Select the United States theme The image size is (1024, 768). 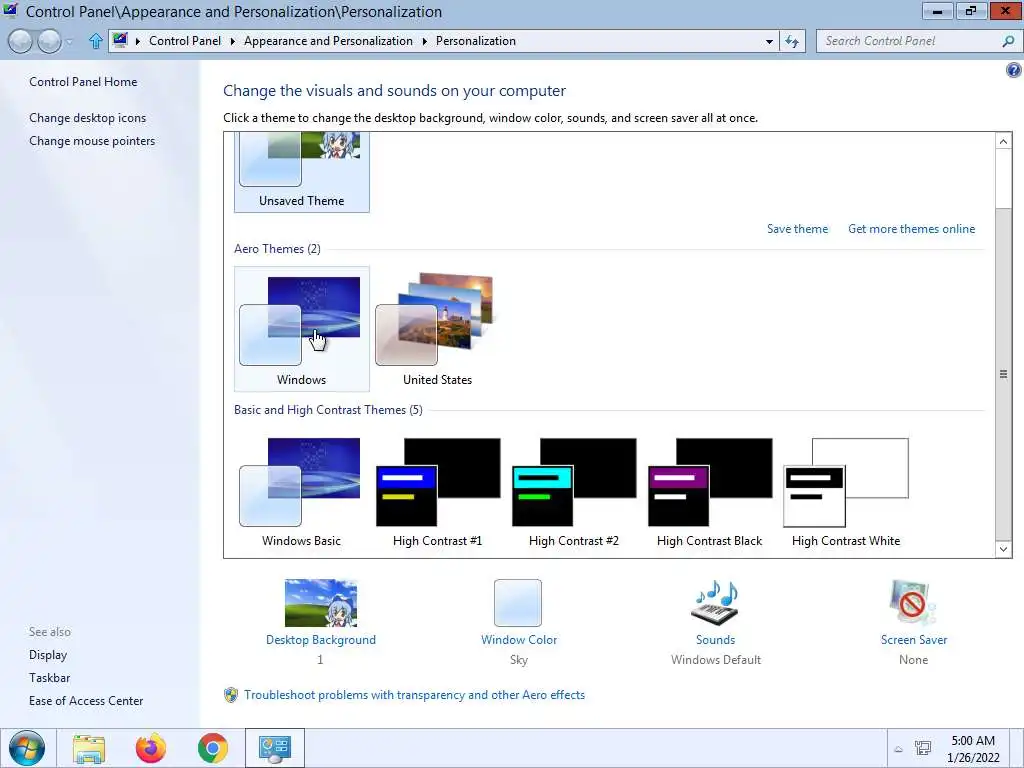[x=437, y=328]
